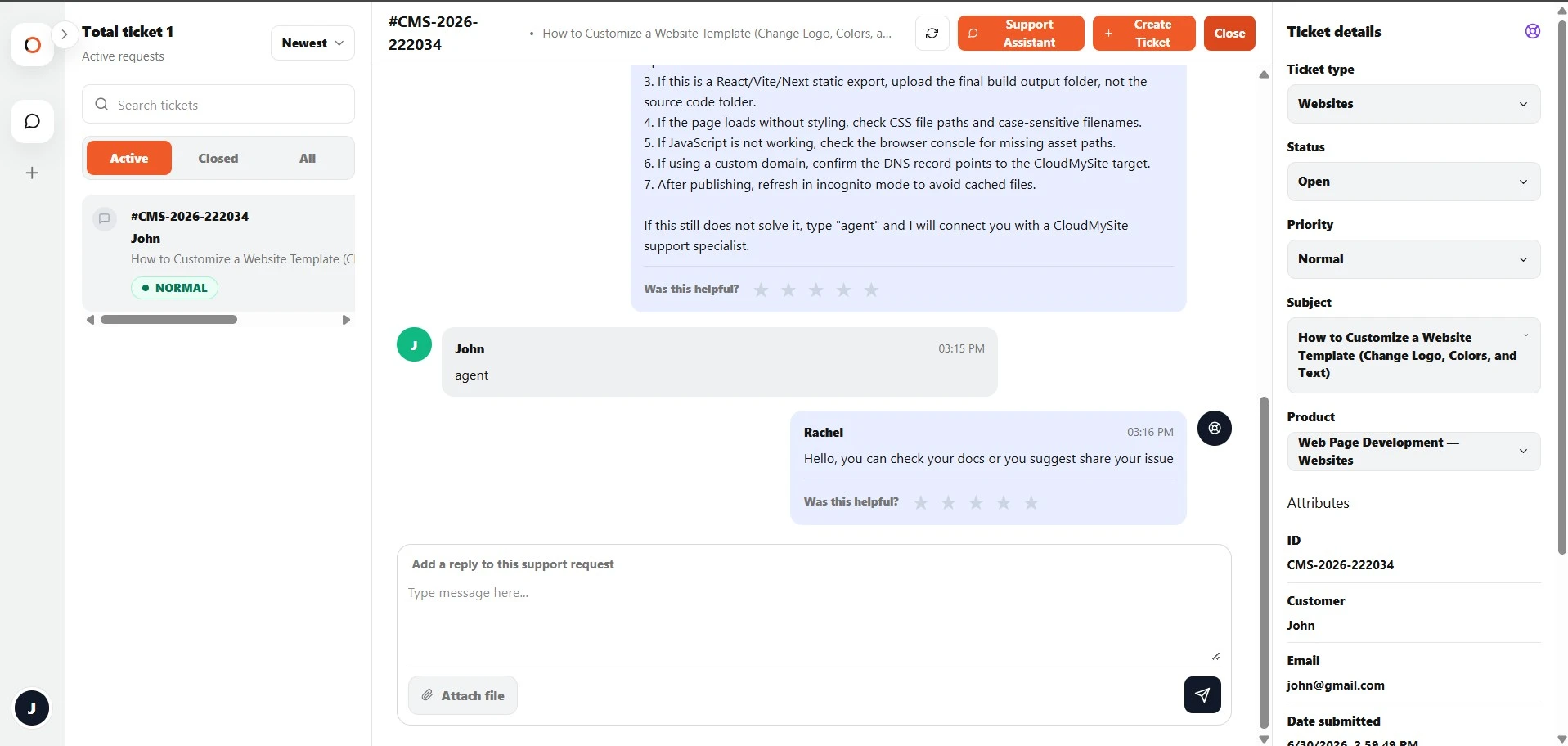Switch to the Closed tab
The width and height of the screenshot is (1568, 746).
click(x=218, y=158)
